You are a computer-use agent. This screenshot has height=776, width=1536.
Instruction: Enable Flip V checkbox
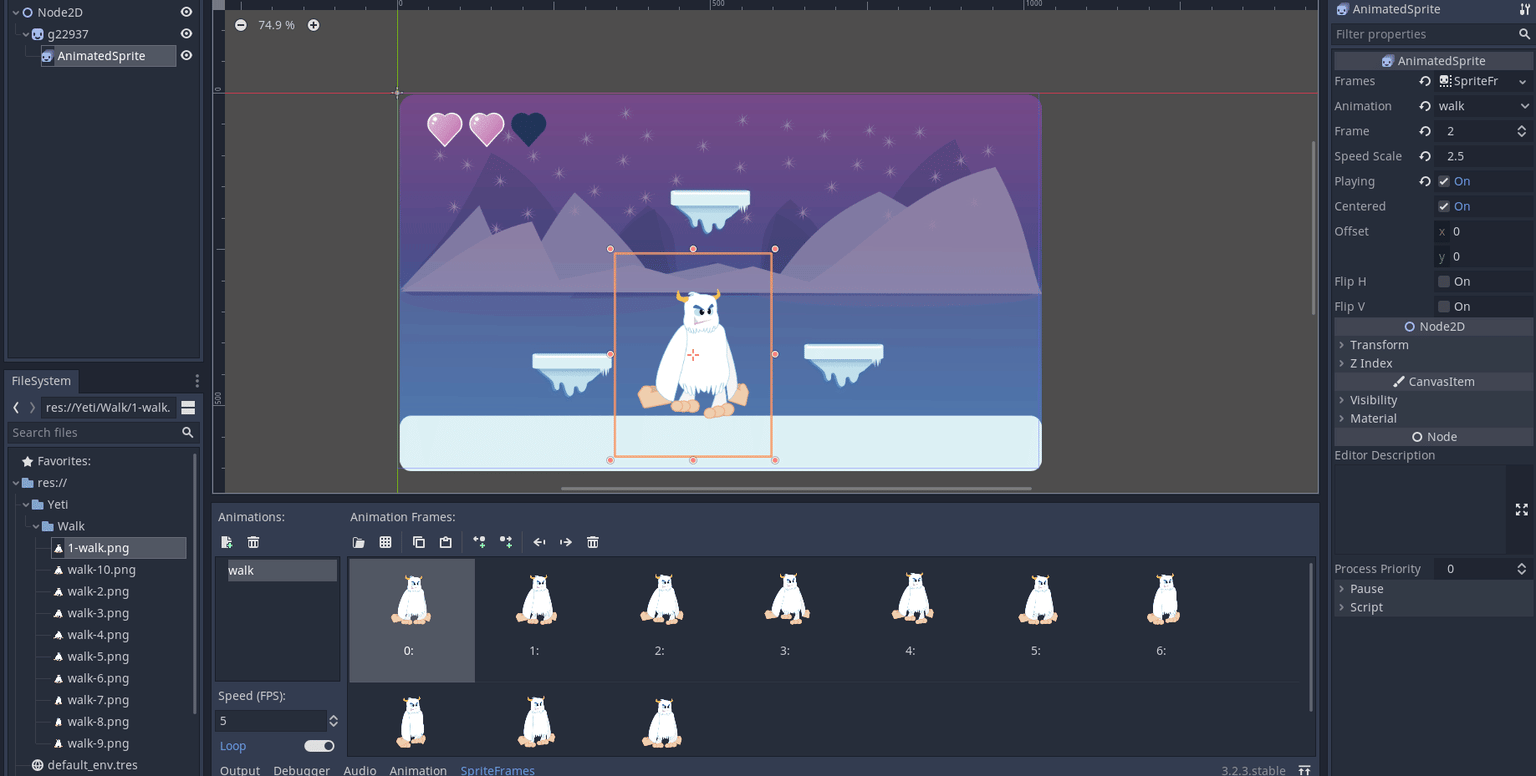click(x=1444, y=306)
